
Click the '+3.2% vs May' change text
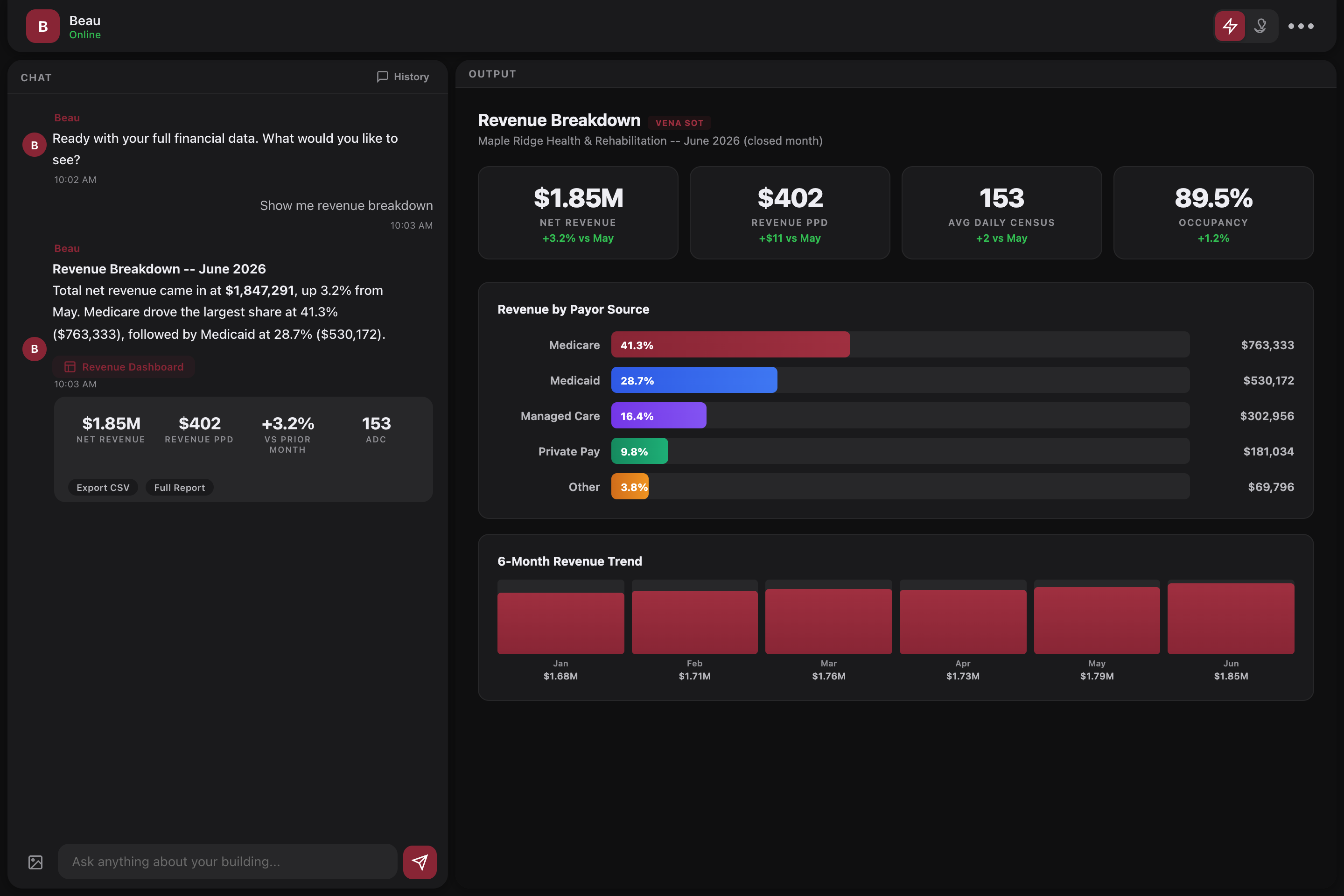pos(578,238)
